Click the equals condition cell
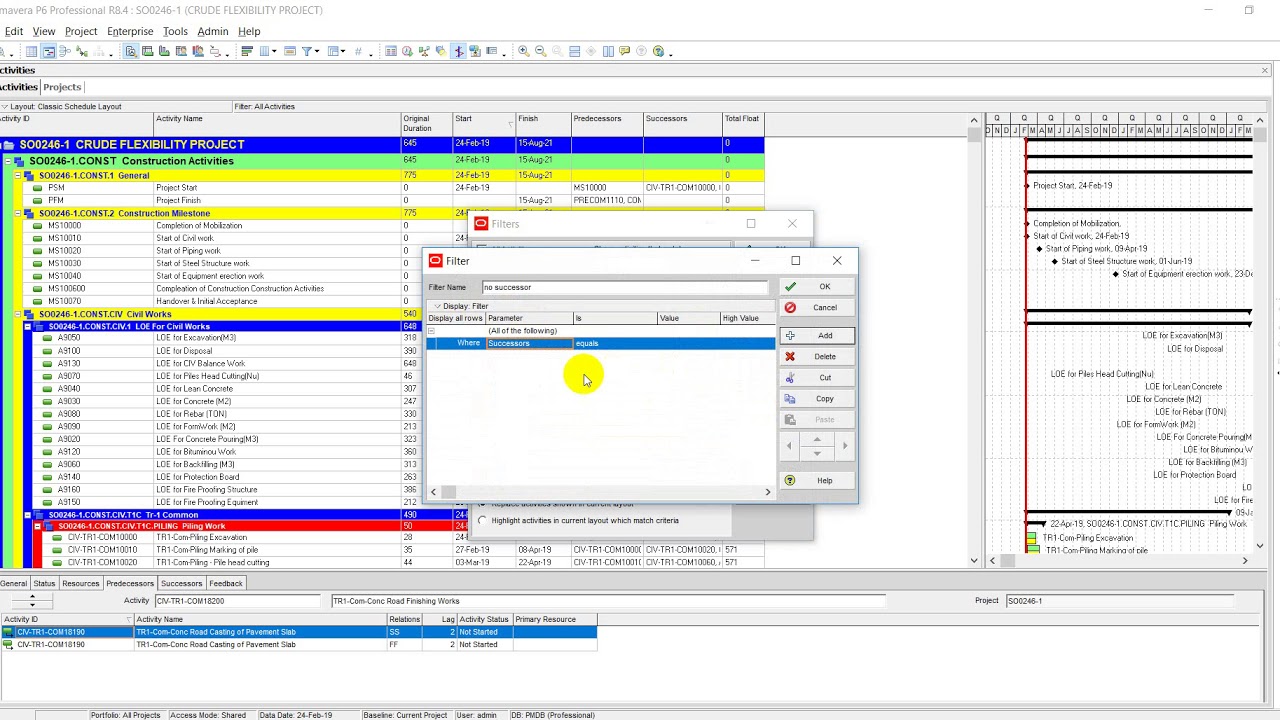Screen dimensions: 1280x720 614,343
